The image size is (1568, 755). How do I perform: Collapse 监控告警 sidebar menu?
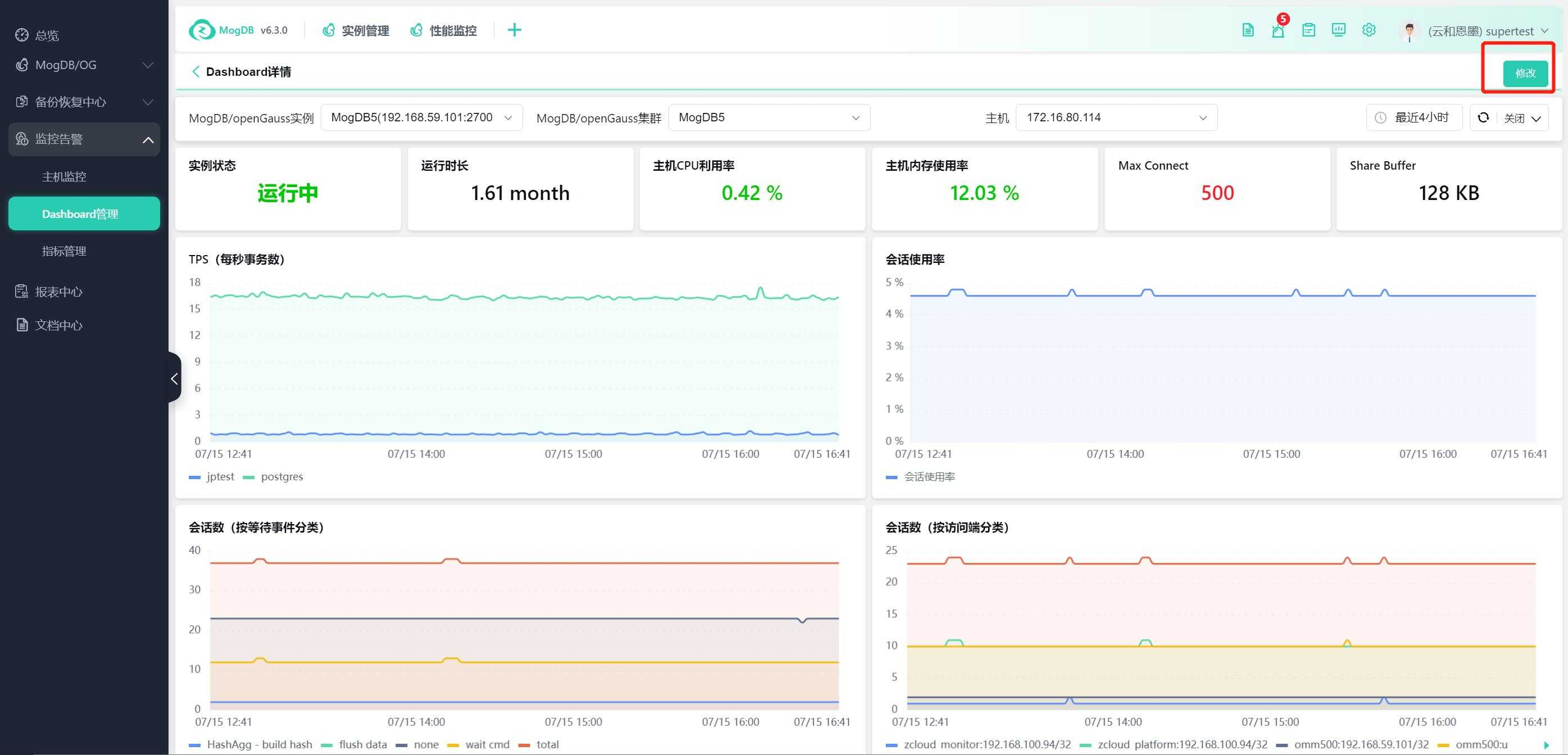pos(84,139)
